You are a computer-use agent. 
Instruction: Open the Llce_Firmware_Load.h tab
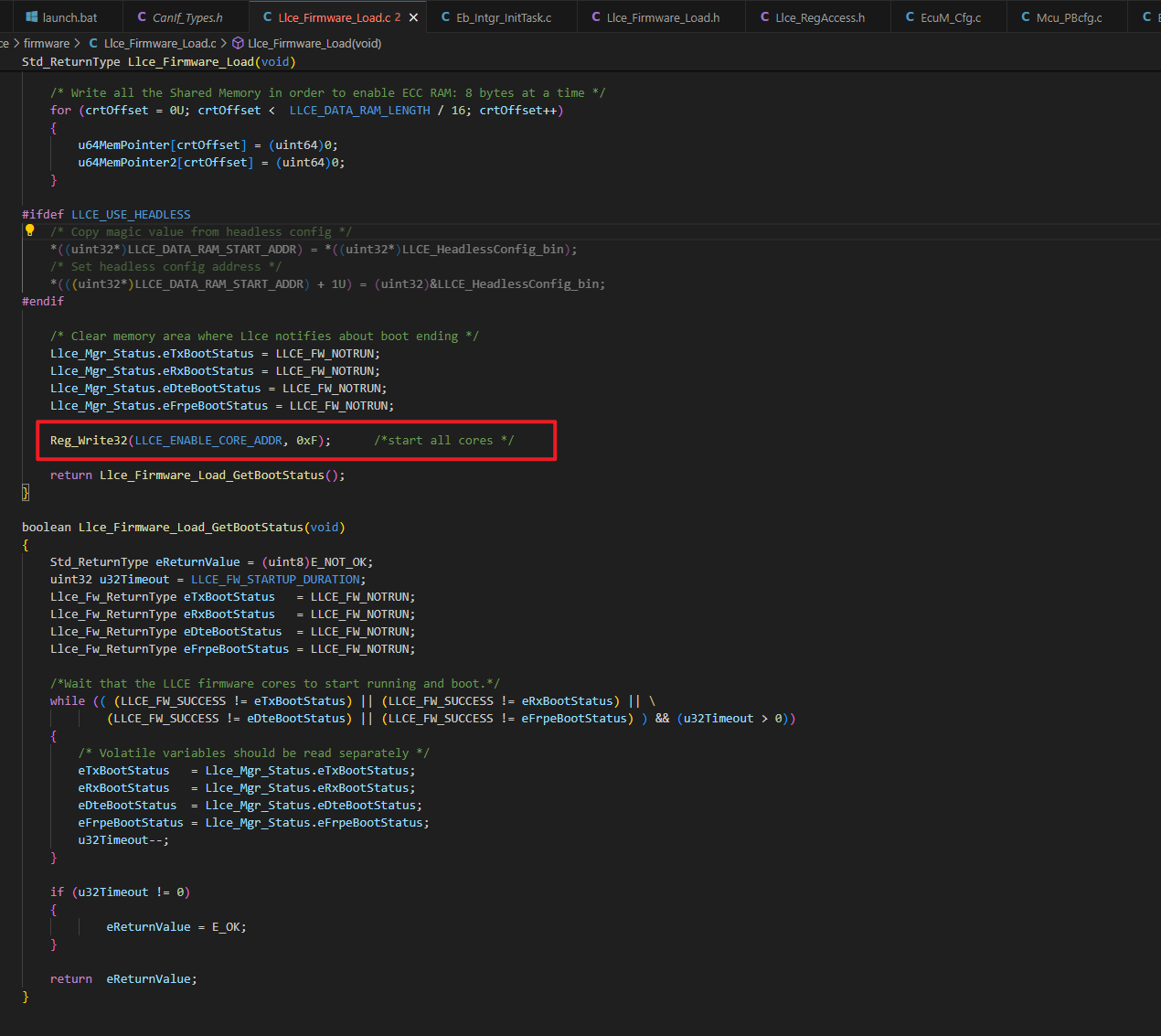point(663,17)
